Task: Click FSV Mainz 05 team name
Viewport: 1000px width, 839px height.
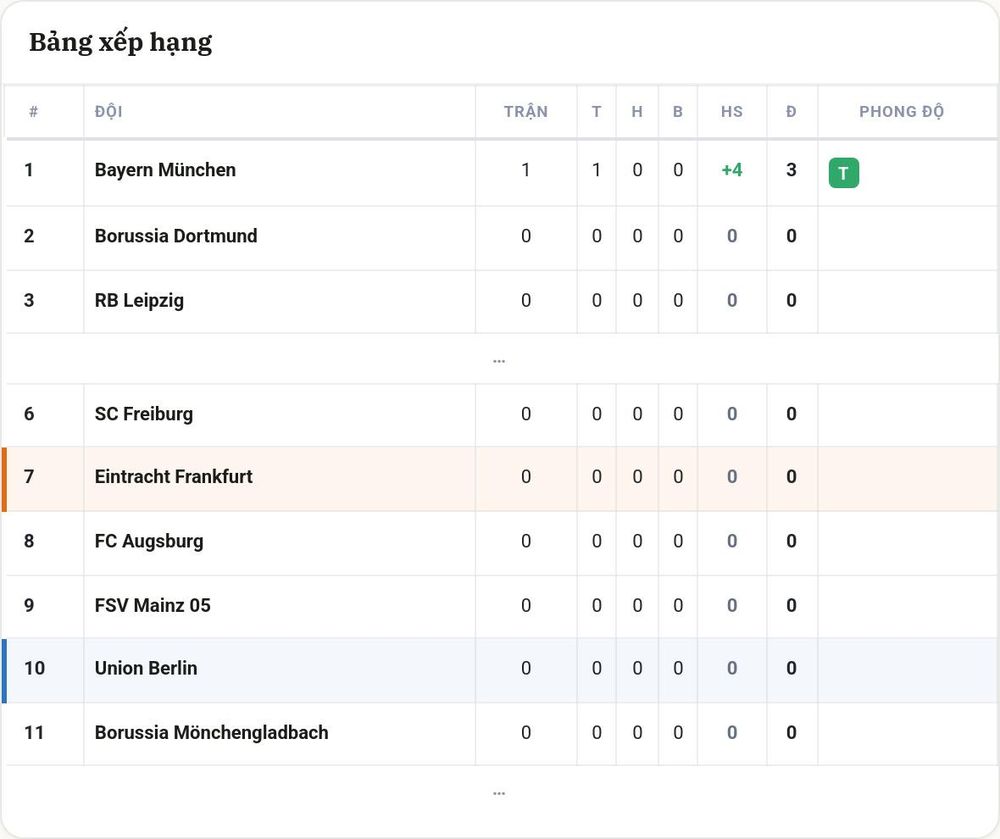Action: (152, 605)
